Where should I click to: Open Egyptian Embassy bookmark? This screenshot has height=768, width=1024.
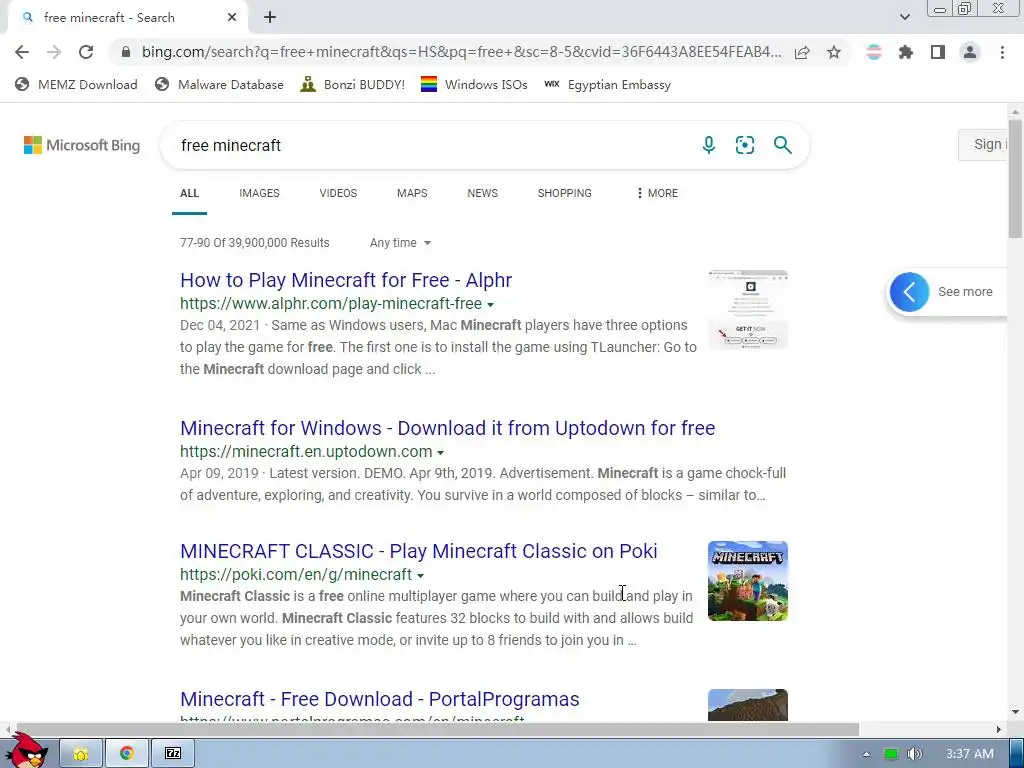(x=607, y=85)
